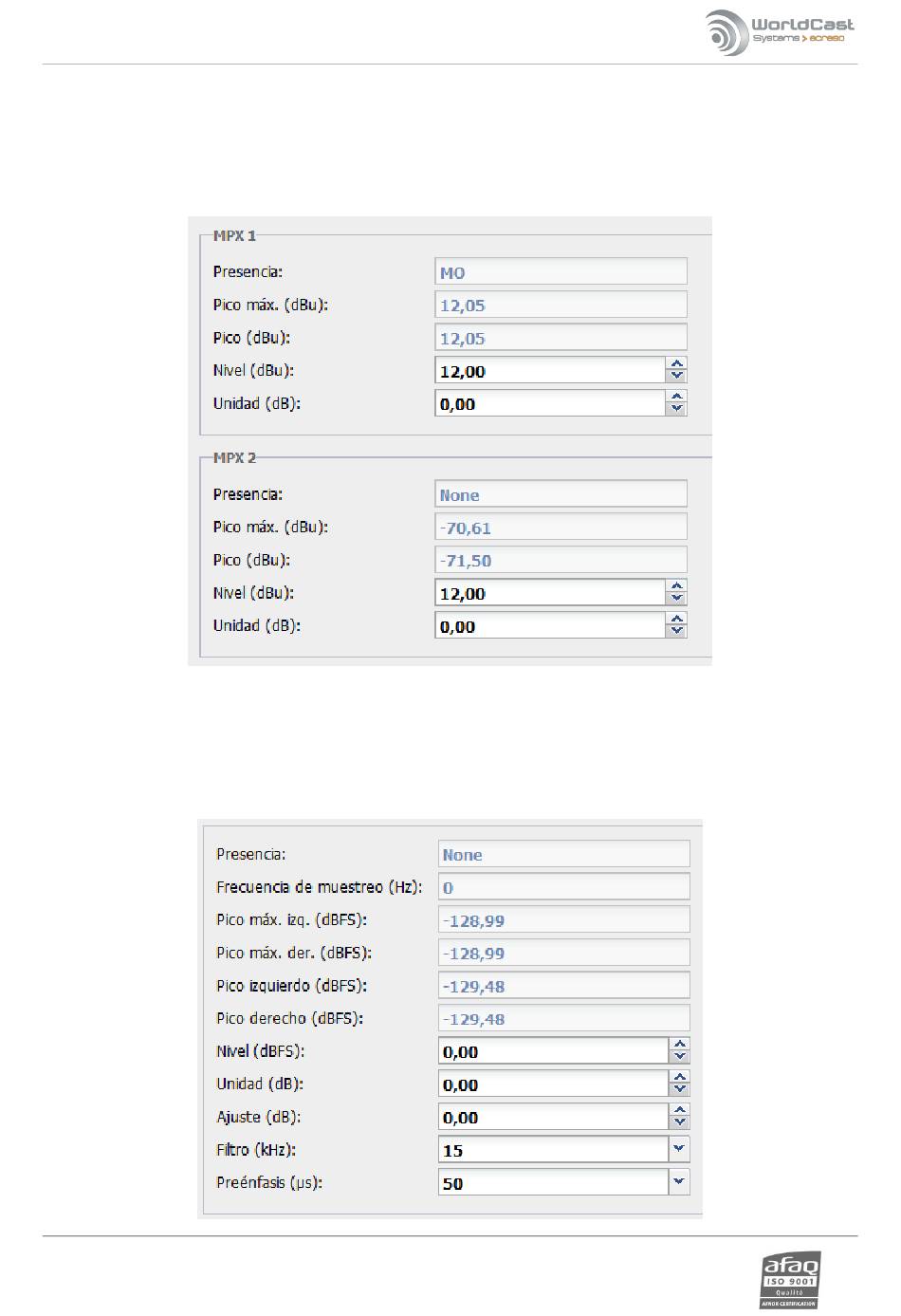Viewport: 901px width, 1316px height.
Task: Click the WorldCast Systems logo
Action: point(780,31)
